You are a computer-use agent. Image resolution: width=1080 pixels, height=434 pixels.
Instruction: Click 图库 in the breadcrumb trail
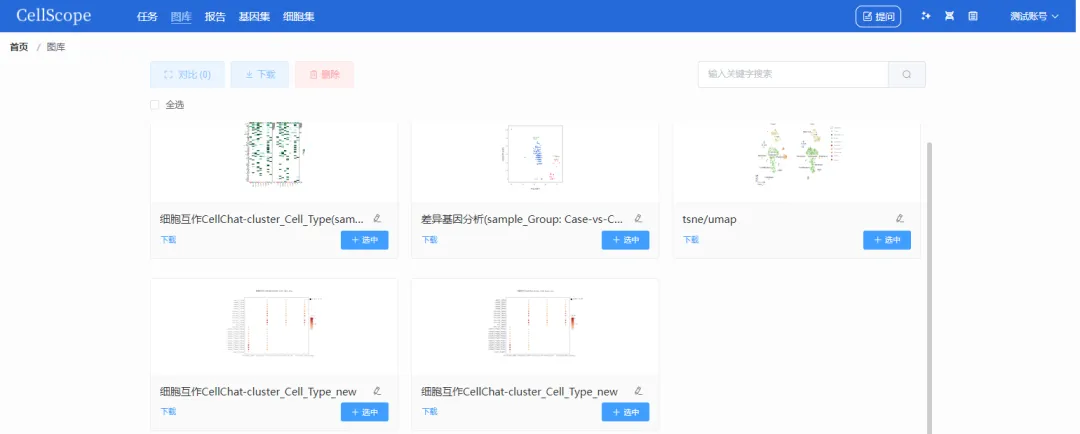pyautogui.click(x=56, y=48)
